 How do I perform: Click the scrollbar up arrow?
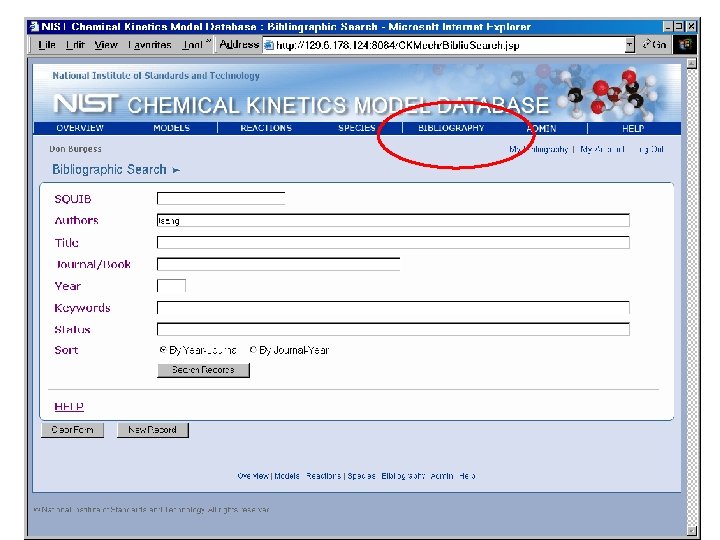click(x=692, y=63)
